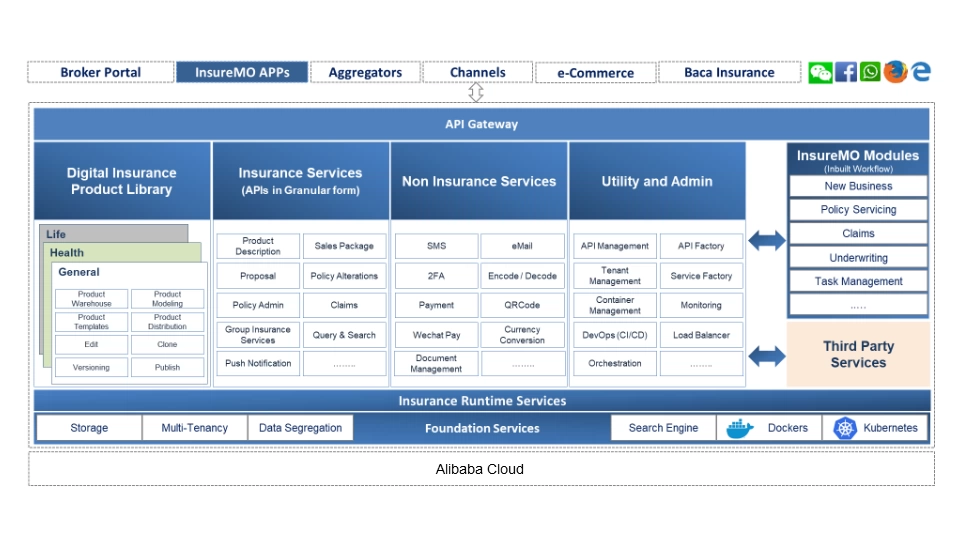960x540 pixels.
Task: Click the Search Engine box
Action: pyautogui.click(x=663, y=428)
